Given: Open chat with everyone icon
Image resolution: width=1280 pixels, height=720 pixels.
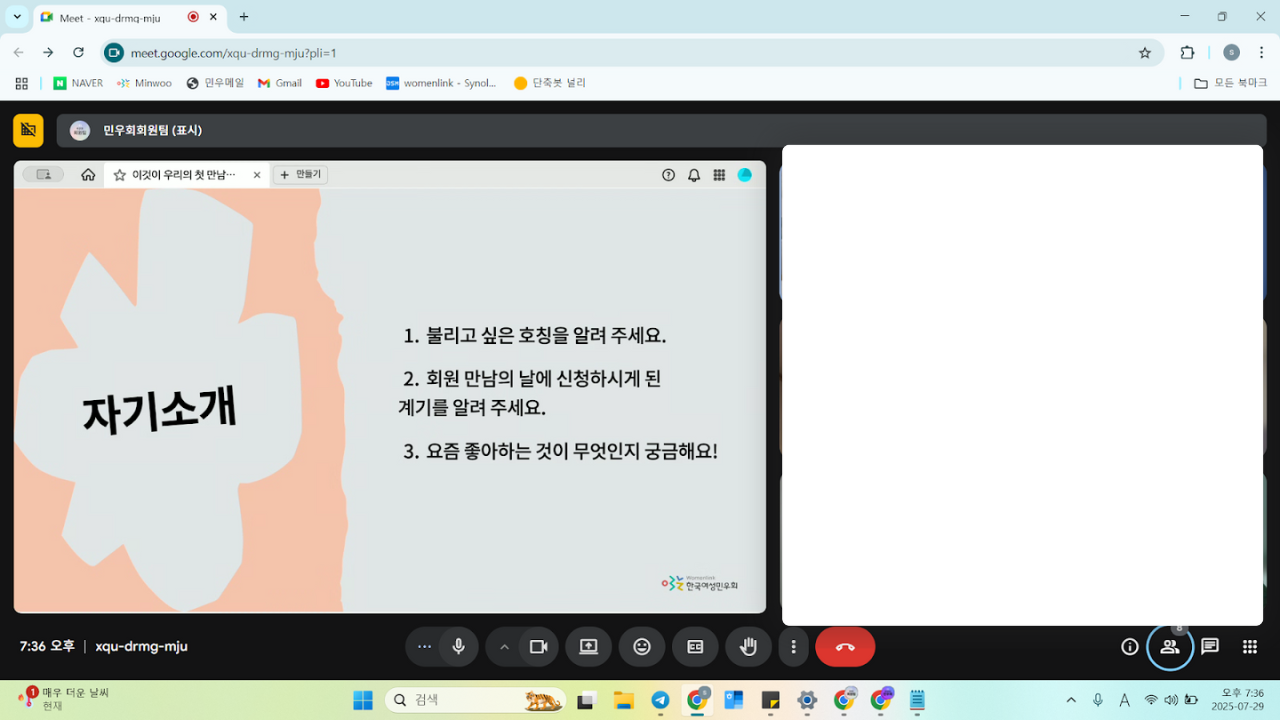Looking at the screenshot, I should pos(1210,647).
